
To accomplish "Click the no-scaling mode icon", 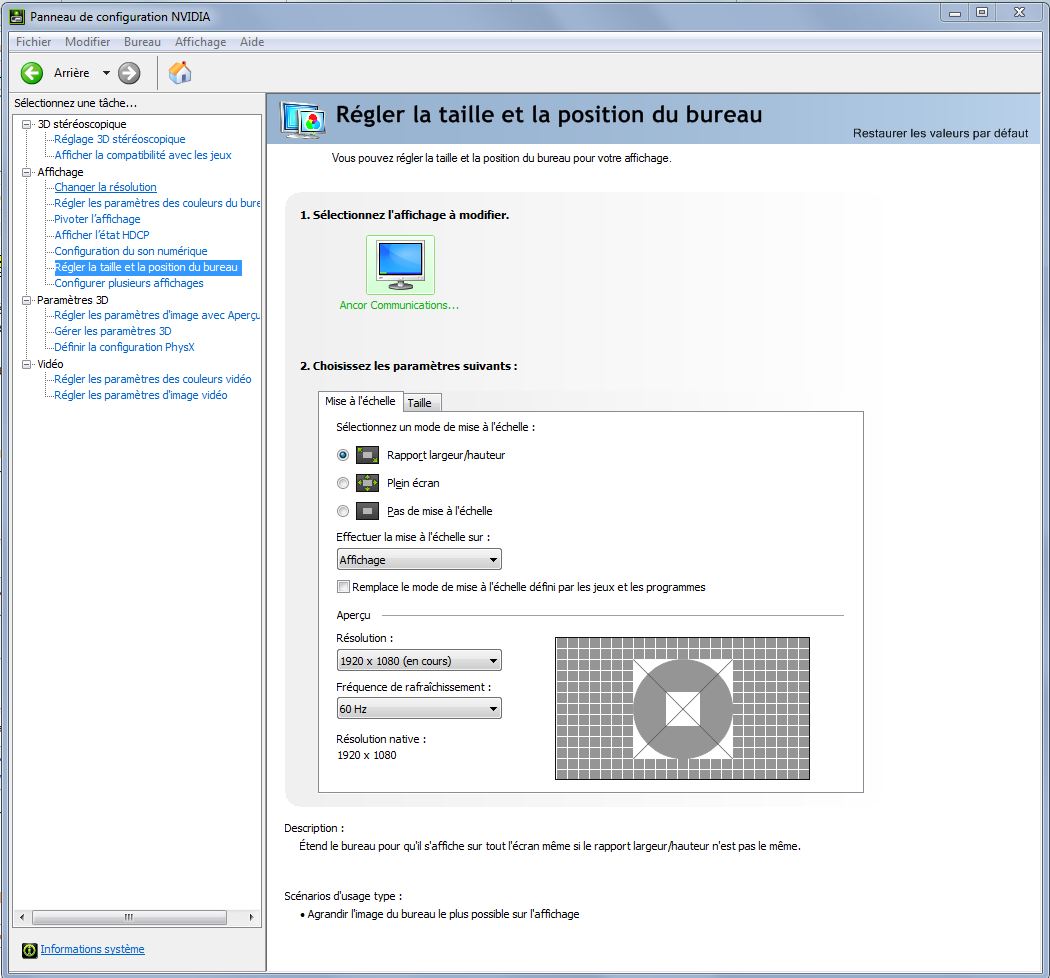I will pos(367,511).
